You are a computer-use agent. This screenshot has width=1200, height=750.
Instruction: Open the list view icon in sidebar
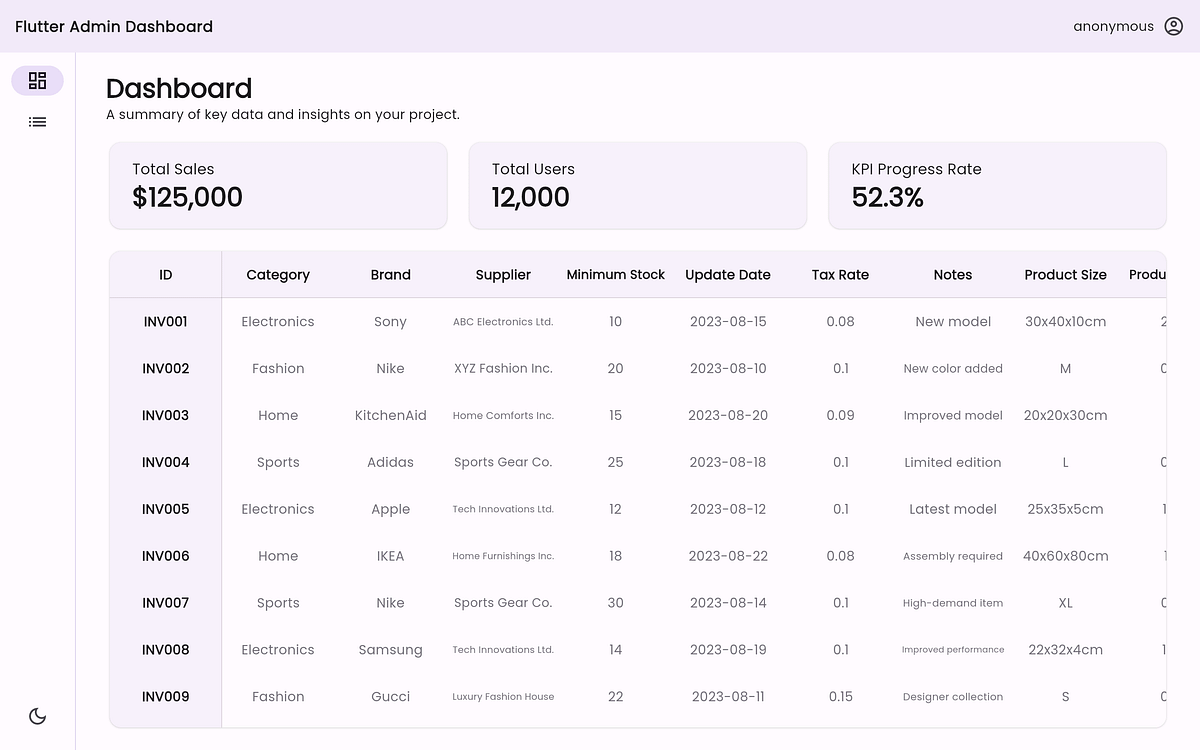(37, 121)
